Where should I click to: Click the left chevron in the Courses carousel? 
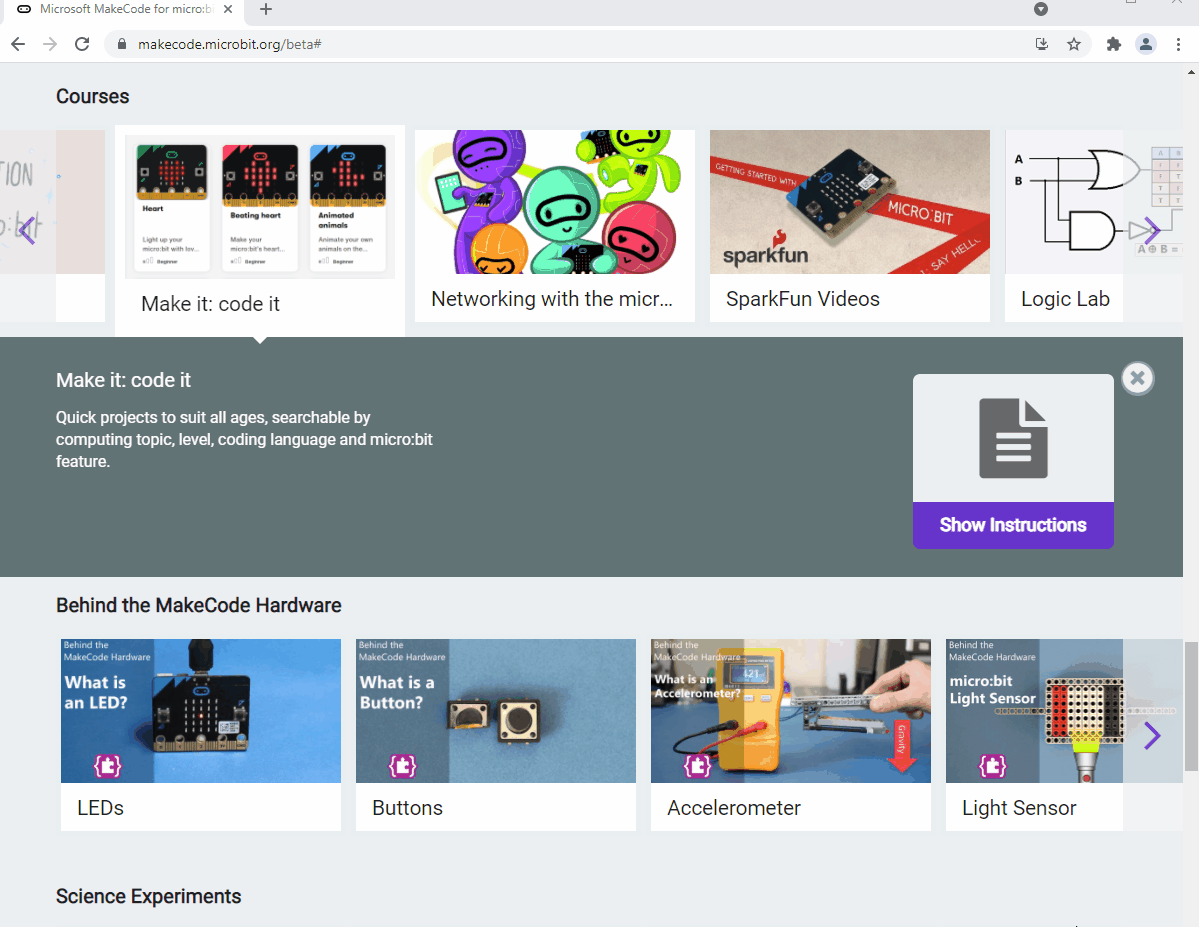click(x=27, y=230)
